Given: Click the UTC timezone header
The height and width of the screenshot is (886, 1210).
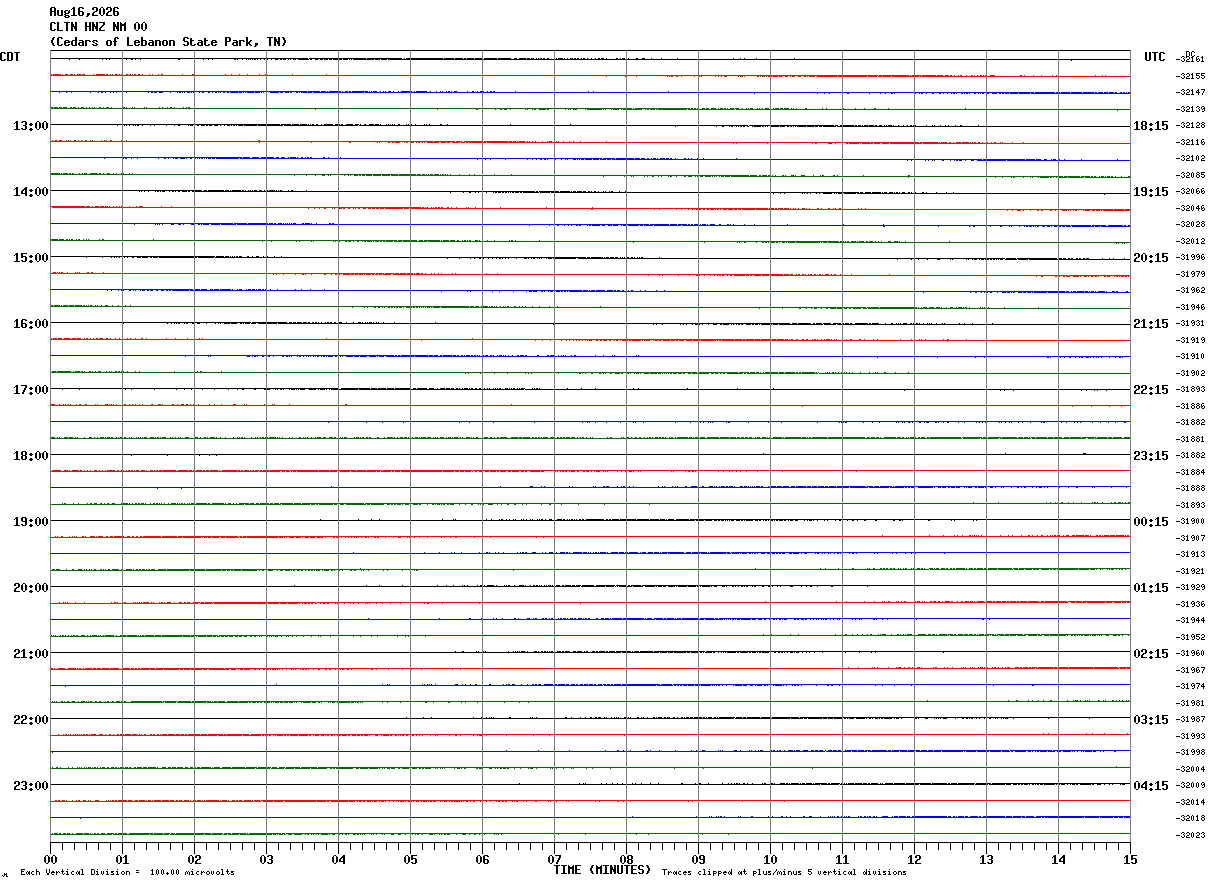Looking at the screenshot, I should pyautogui.click(x=1155, y=57).
